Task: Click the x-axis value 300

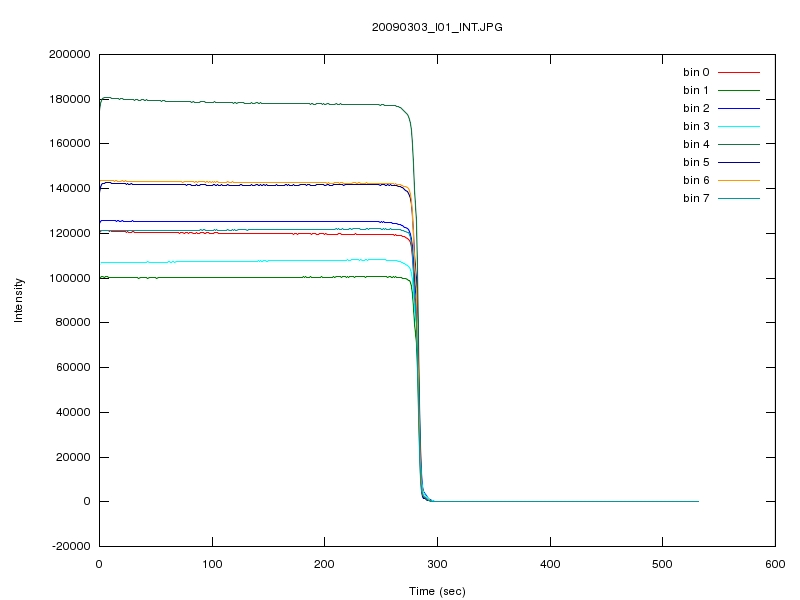Action: coord(437,564)
